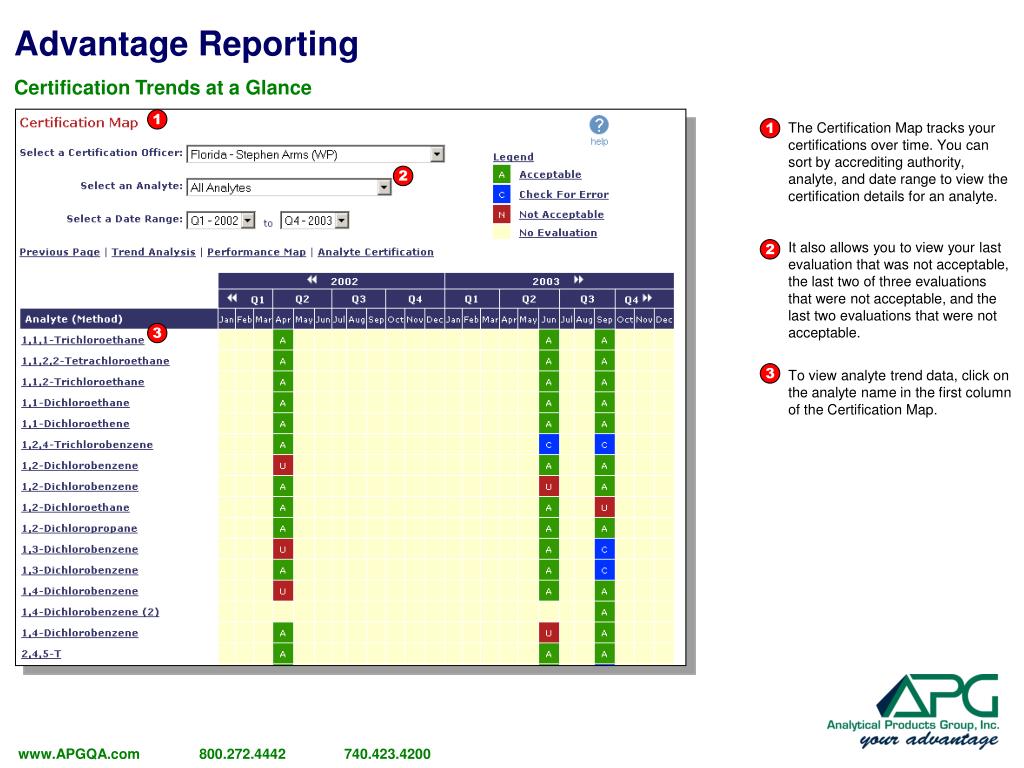Click the forward arrows beside 2003
The image size is (1024, 768).
[x=578, y=280]
